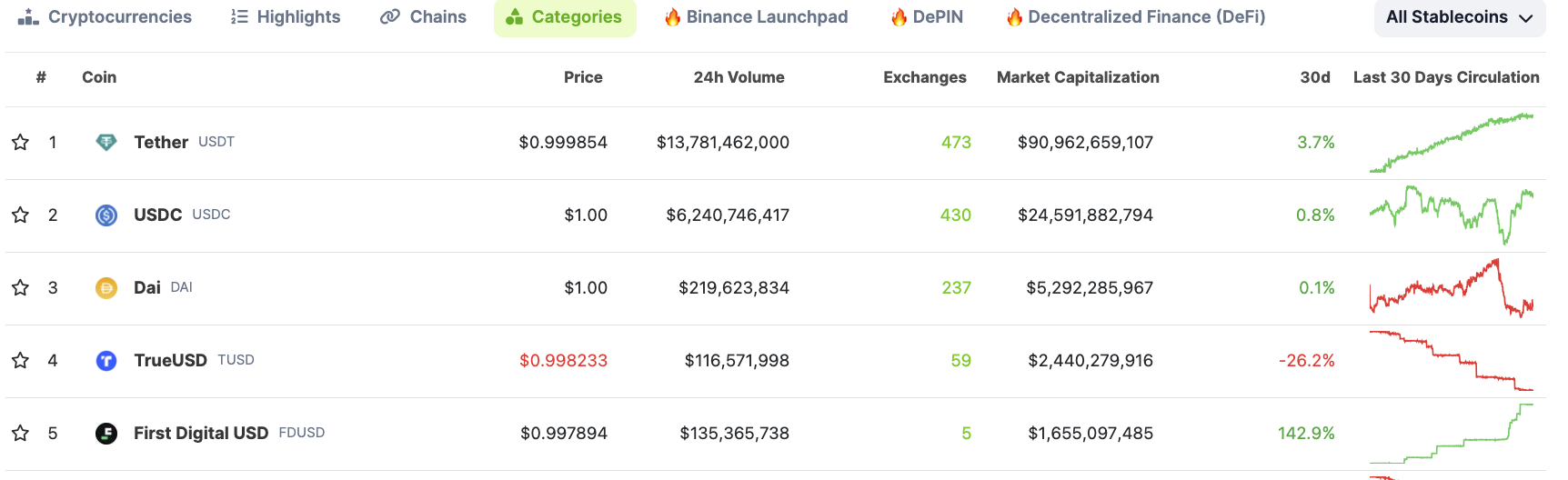Click First Digital USD 30d change 142.9%

(1306, 433)
